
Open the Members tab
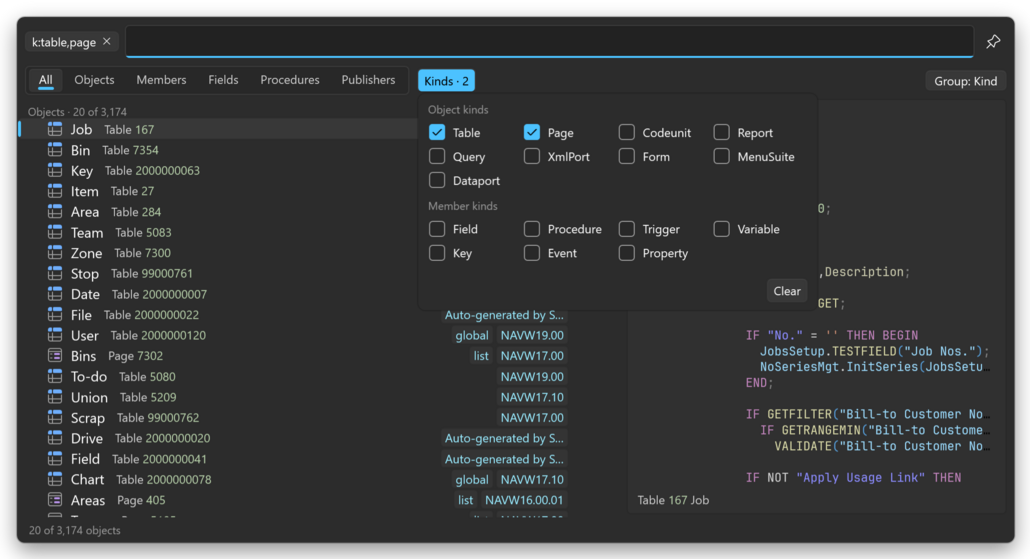click(161, 80)
